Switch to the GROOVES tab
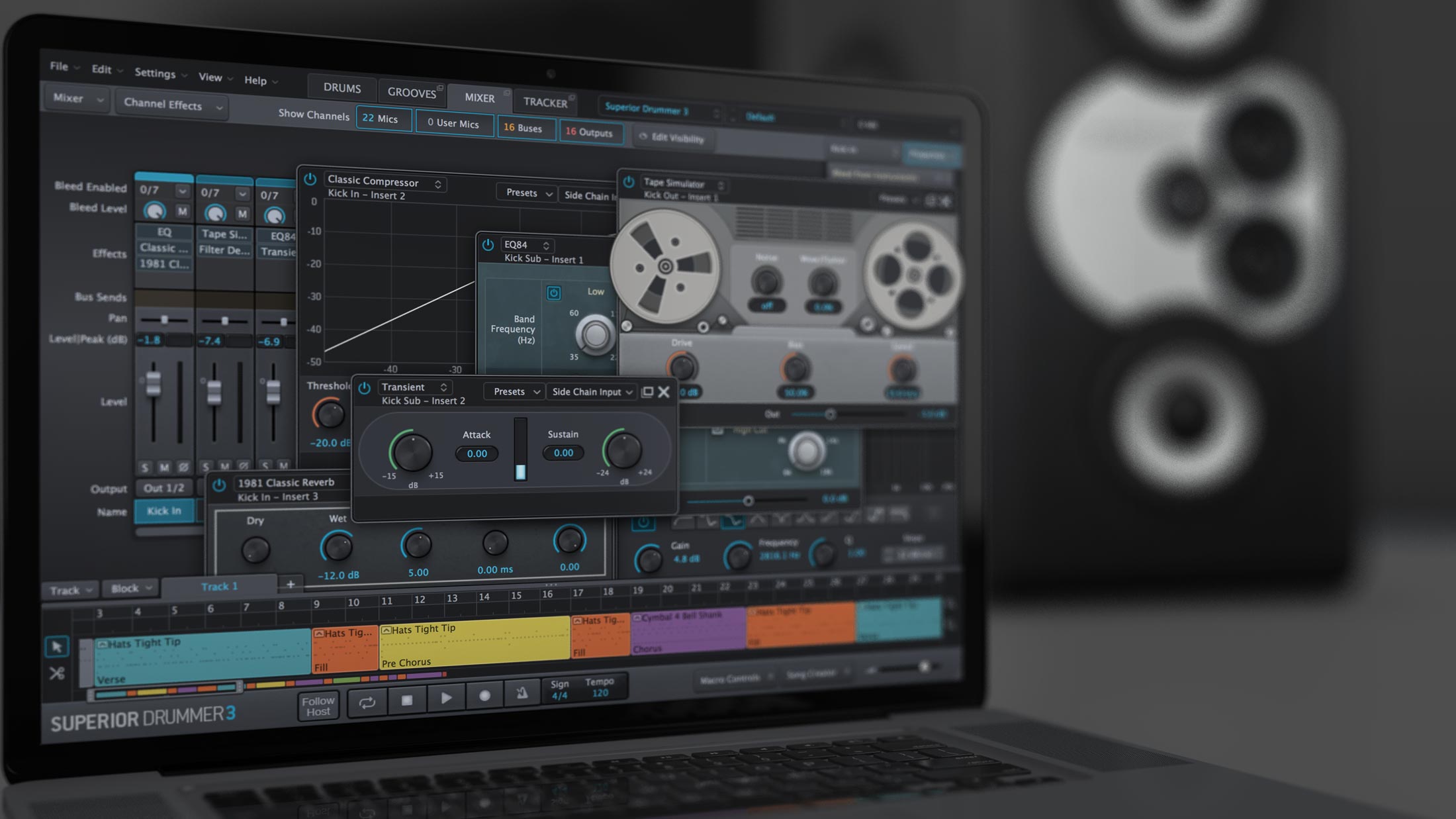This screenshot has width=1456, height=819. click(411, 93)
